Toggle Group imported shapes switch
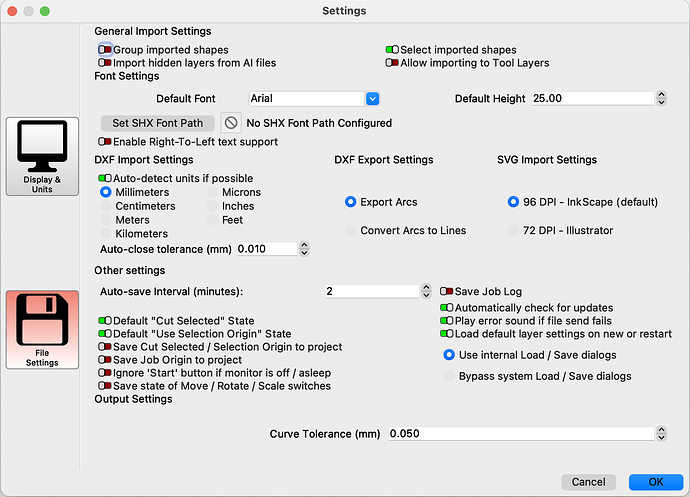 pyautogui.click(x=105, y=50)
